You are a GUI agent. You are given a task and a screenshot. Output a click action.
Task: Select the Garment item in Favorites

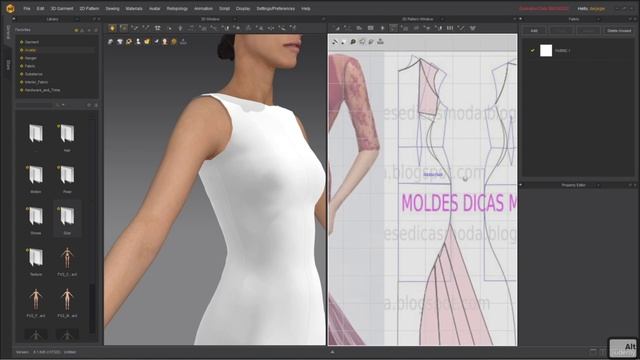pyautogui.click(x=31, y=42)
